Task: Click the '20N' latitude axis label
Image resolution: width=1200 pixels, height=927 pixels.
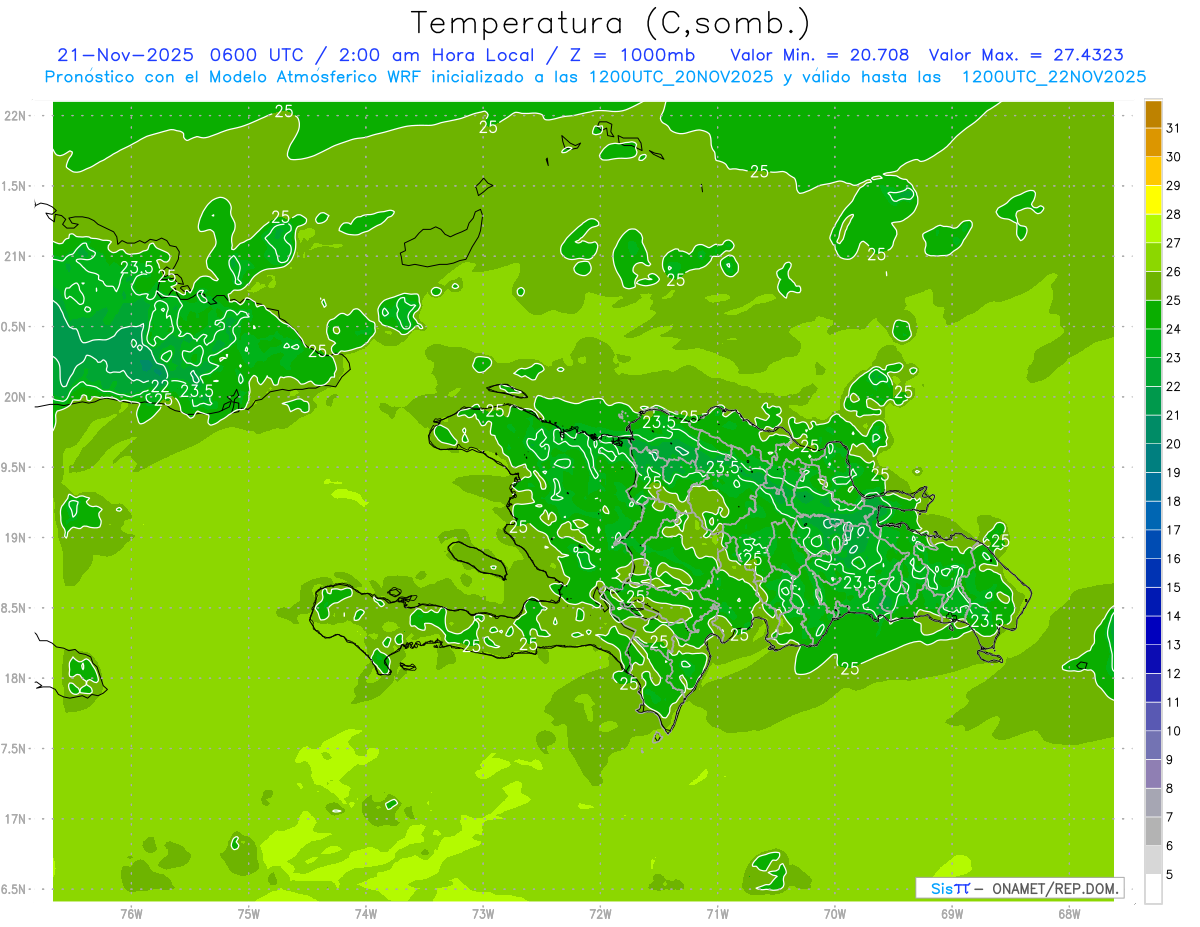Action: pos(16,397)
